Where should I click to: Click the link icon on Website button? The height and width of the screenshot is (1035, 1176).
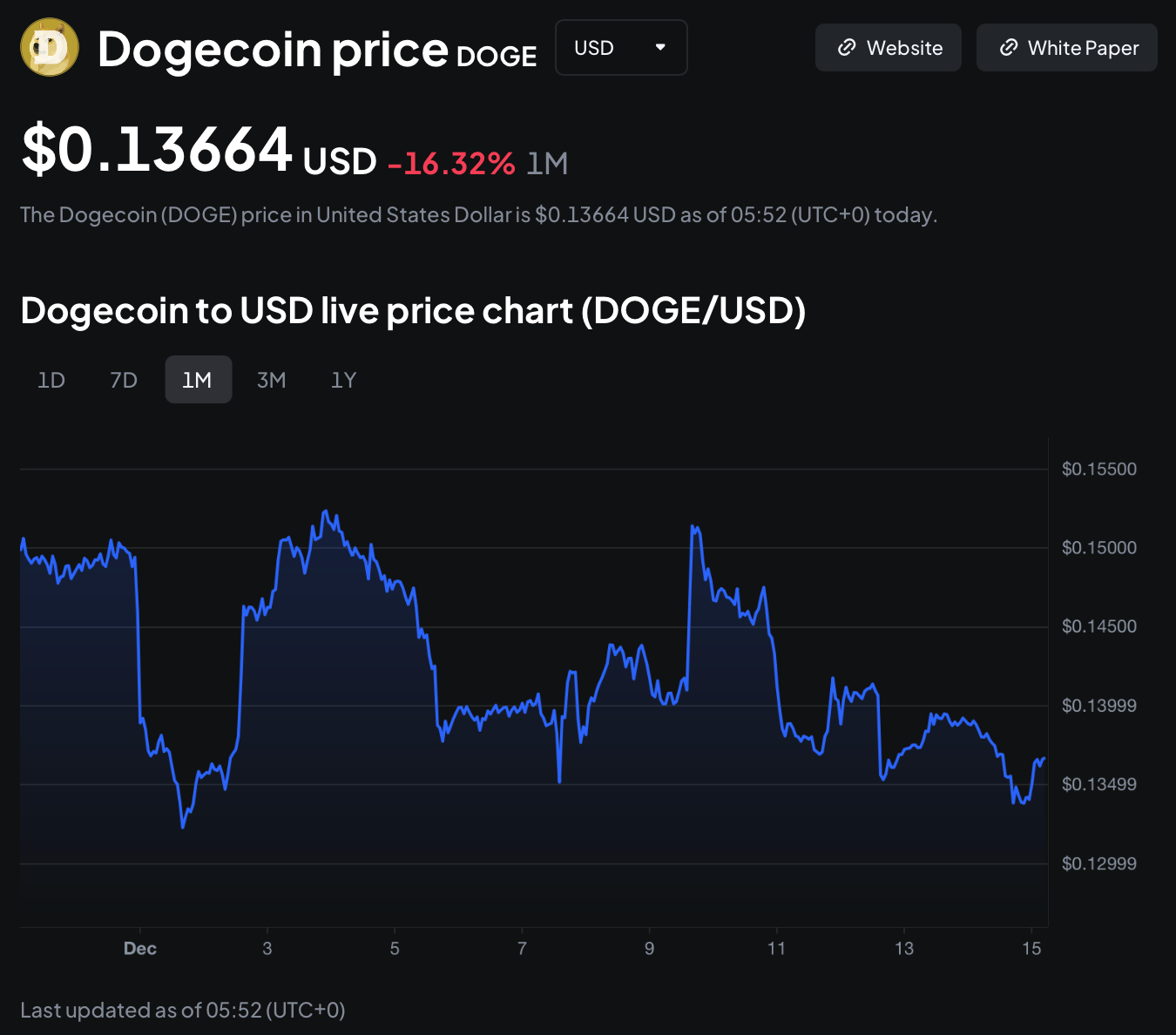click(846, 48)
